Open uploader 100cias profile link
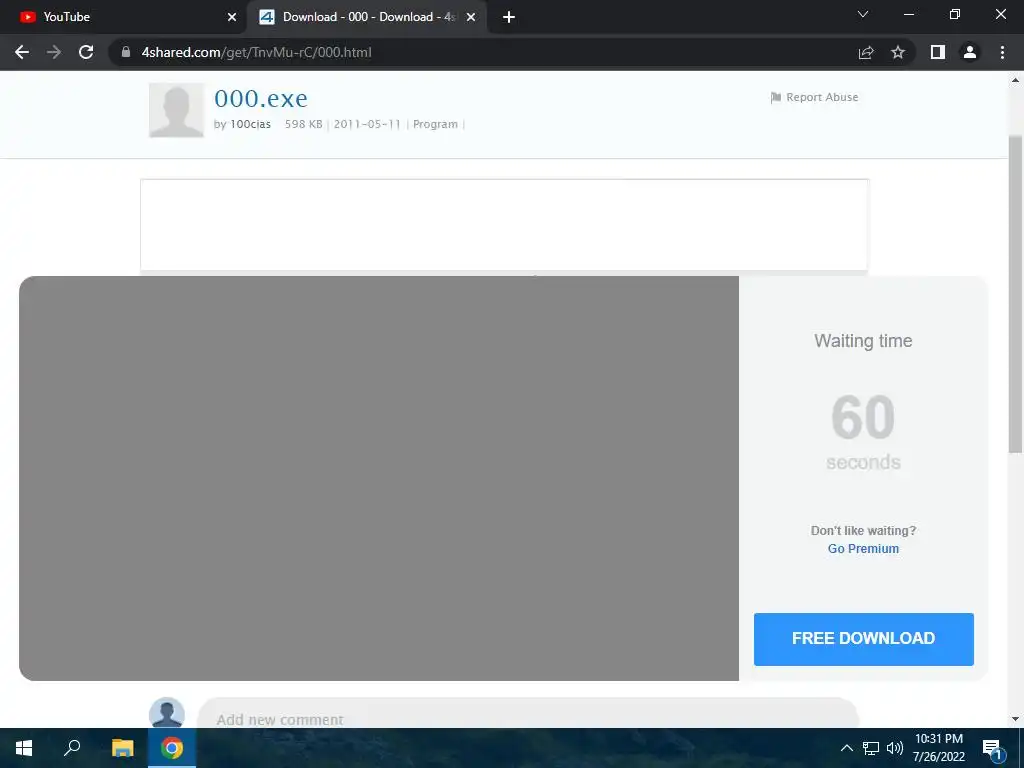 [x=250, y=124]
